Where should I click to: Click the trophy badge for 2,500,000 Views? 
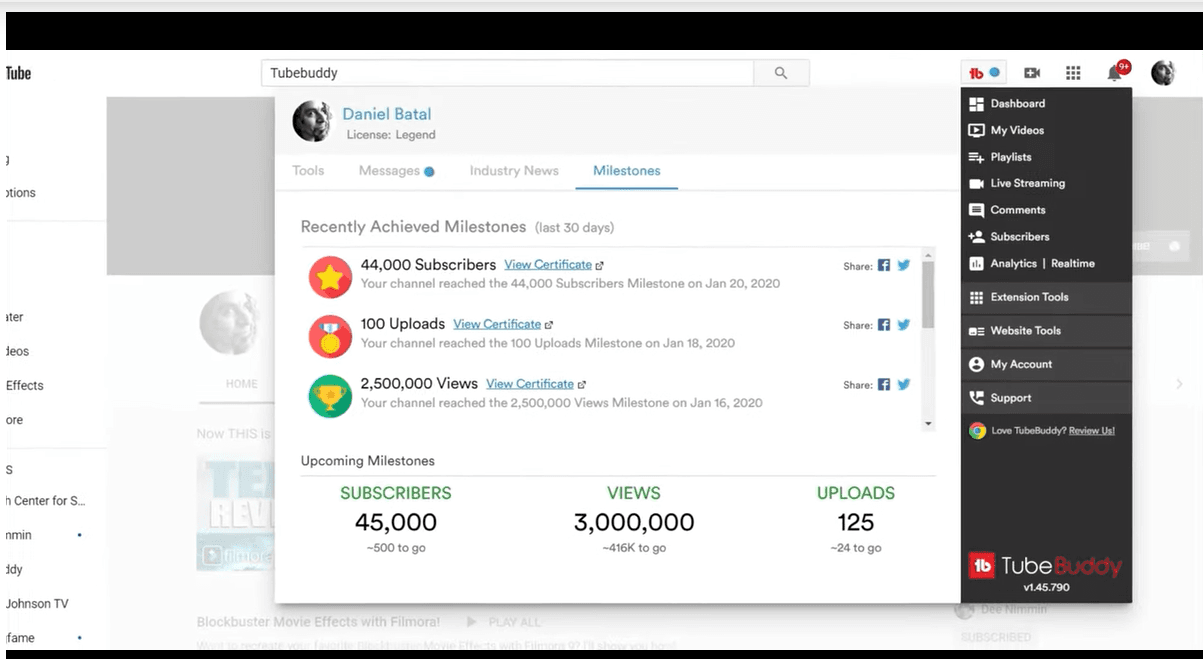(330, 396)
